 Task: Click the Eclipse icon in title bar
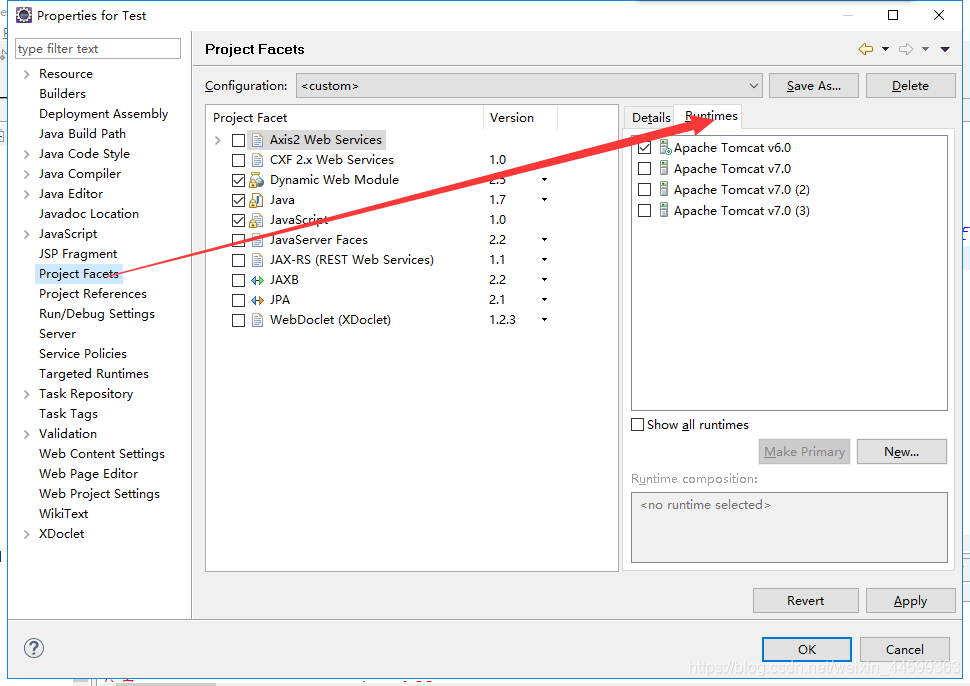tap(24, 15)
